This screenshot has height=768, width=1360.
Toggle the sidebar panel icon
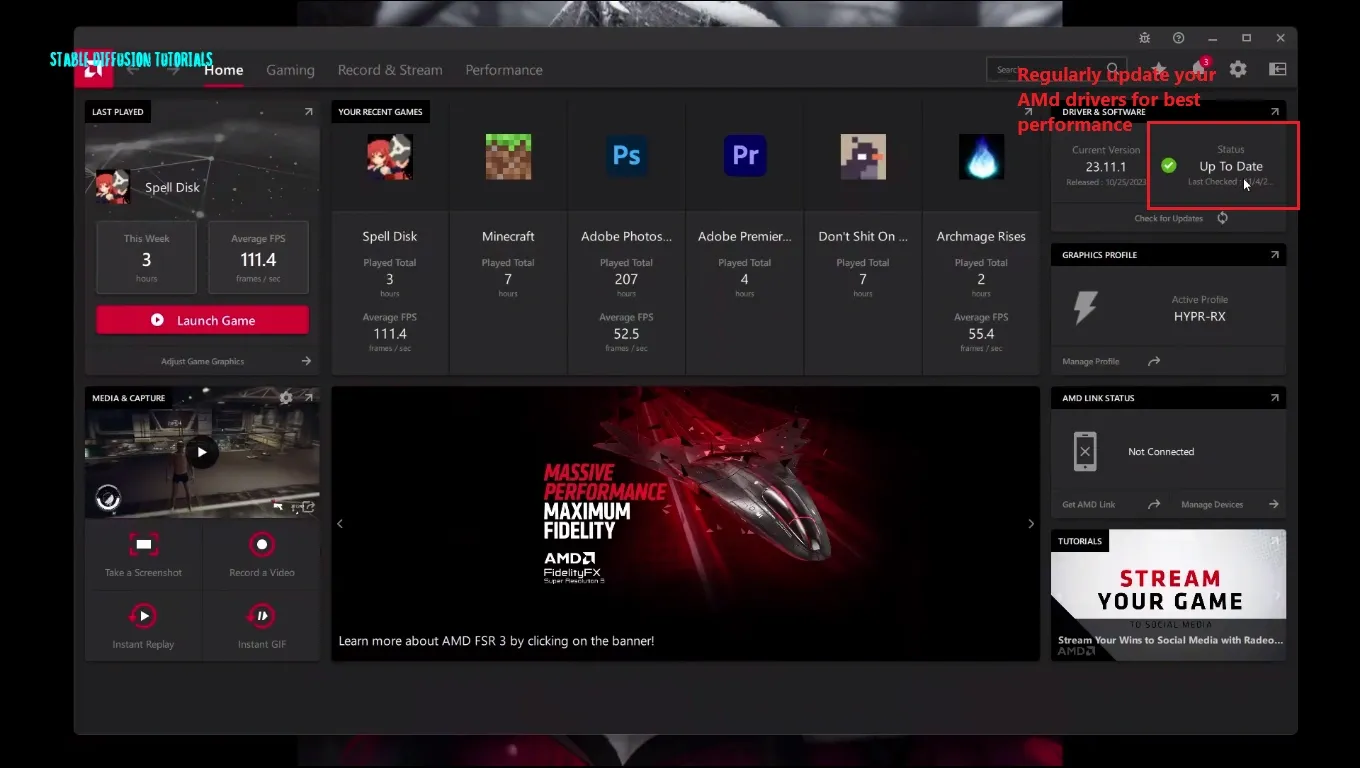click(1277, 69)
